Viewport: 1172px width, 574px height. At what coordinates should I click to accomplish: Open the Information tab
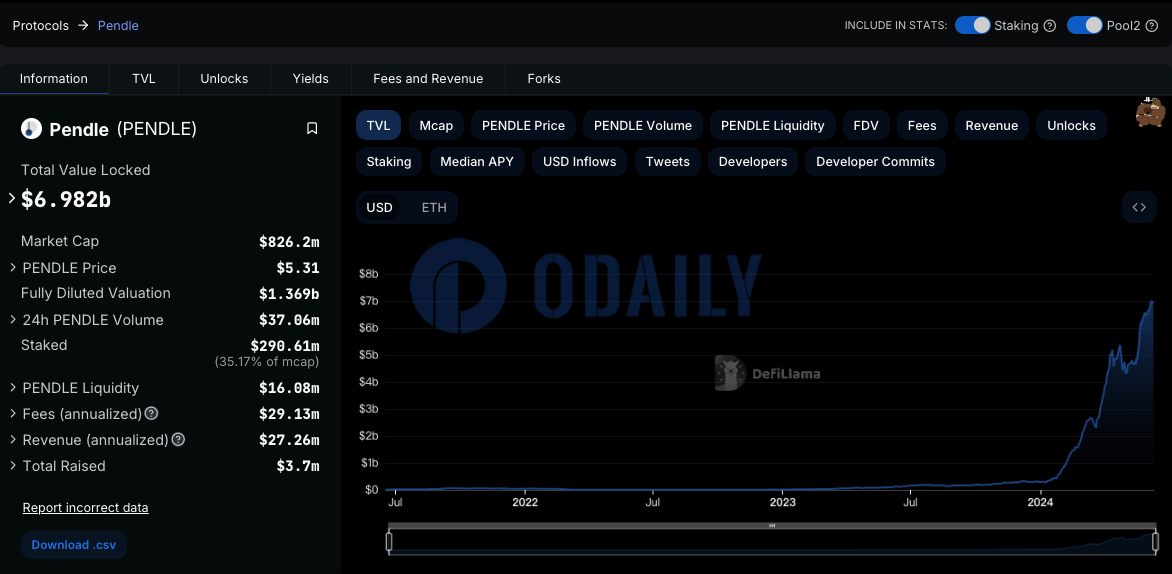tap(54, 78)
